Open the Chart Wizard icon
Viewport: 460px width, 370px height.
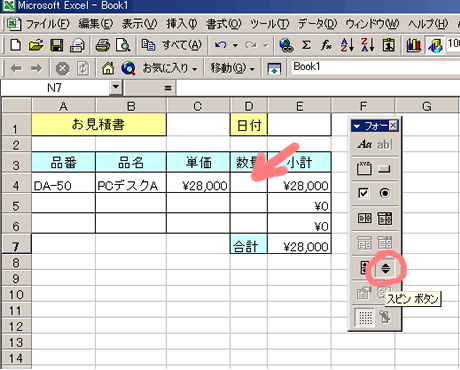click(x=414, y=45)
